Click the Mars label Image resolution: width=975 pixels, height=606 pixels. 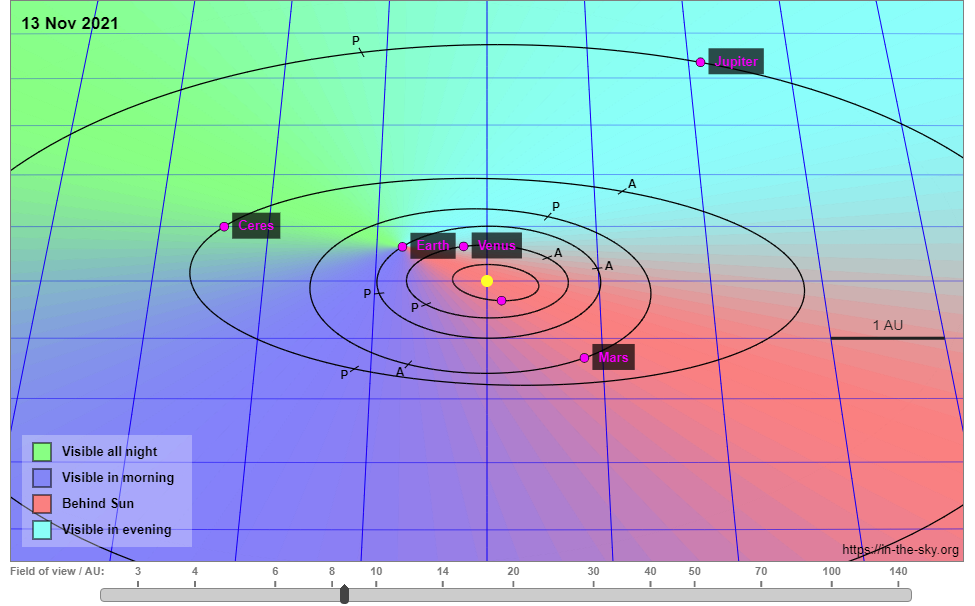(613, 357)
